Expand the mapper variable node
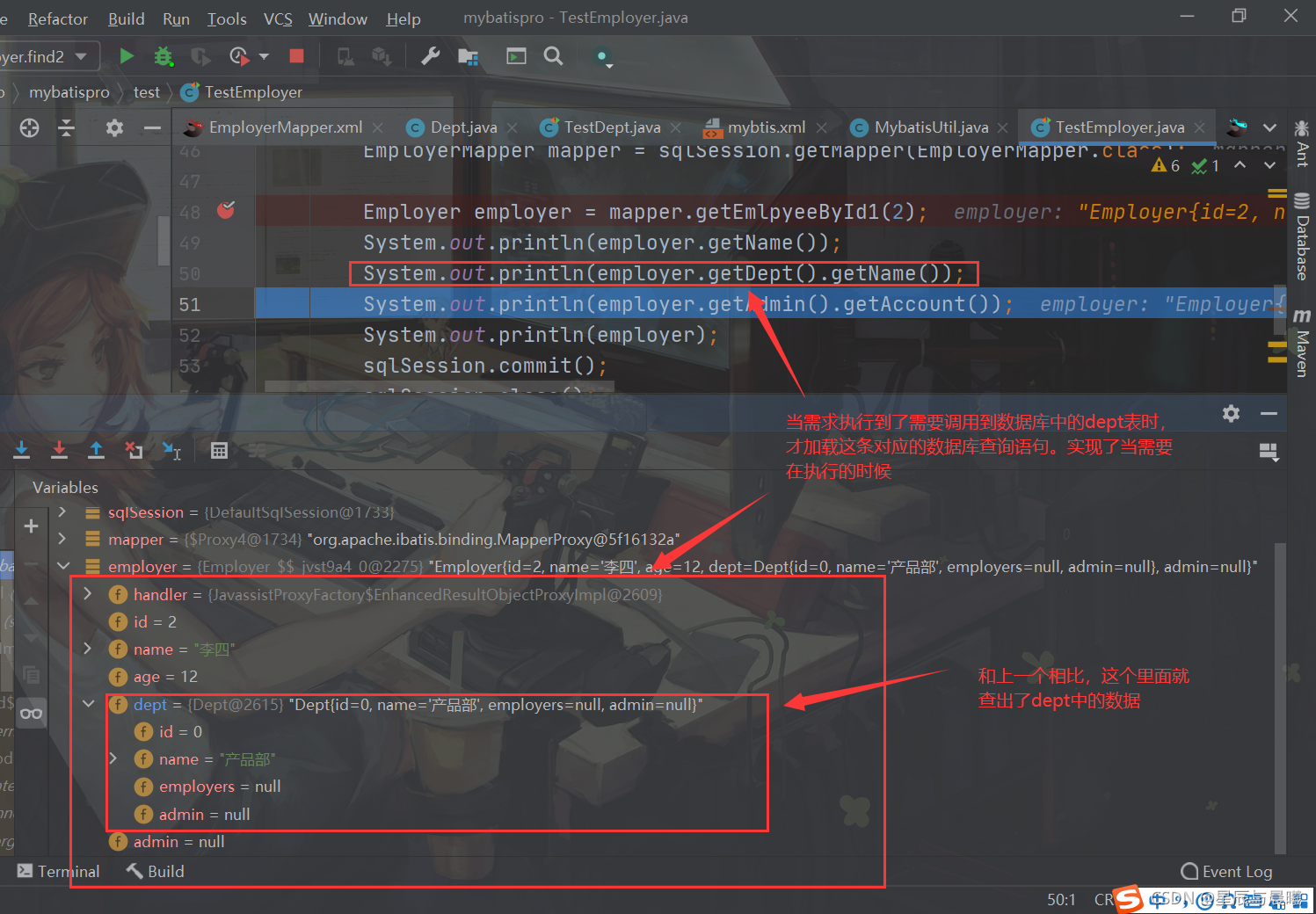This screenshot has width=1316, height=914. coord(62,539)
